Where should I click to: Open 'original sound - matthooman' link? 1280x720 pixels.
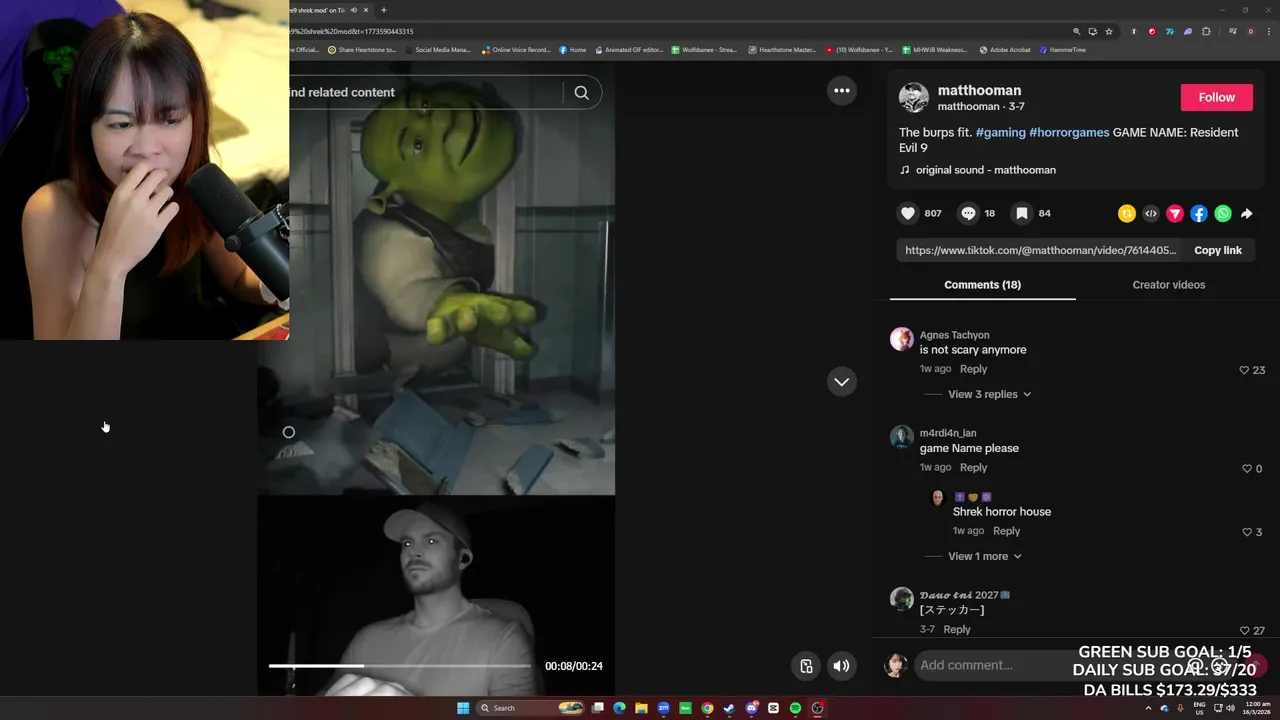985,170
